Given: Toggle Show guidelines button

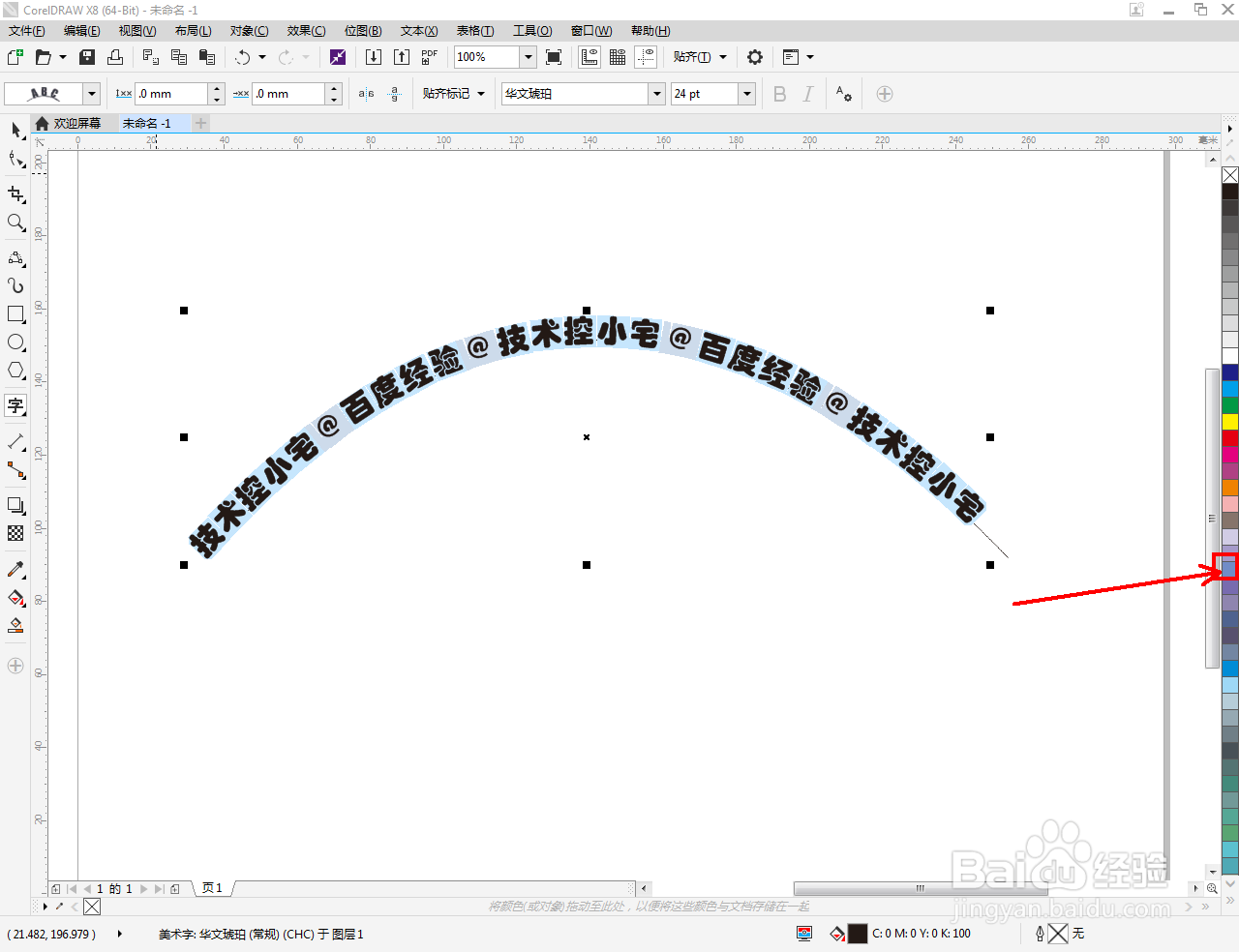Looking at the screenshot, I should pyautogui.click(x=646, y=57).
